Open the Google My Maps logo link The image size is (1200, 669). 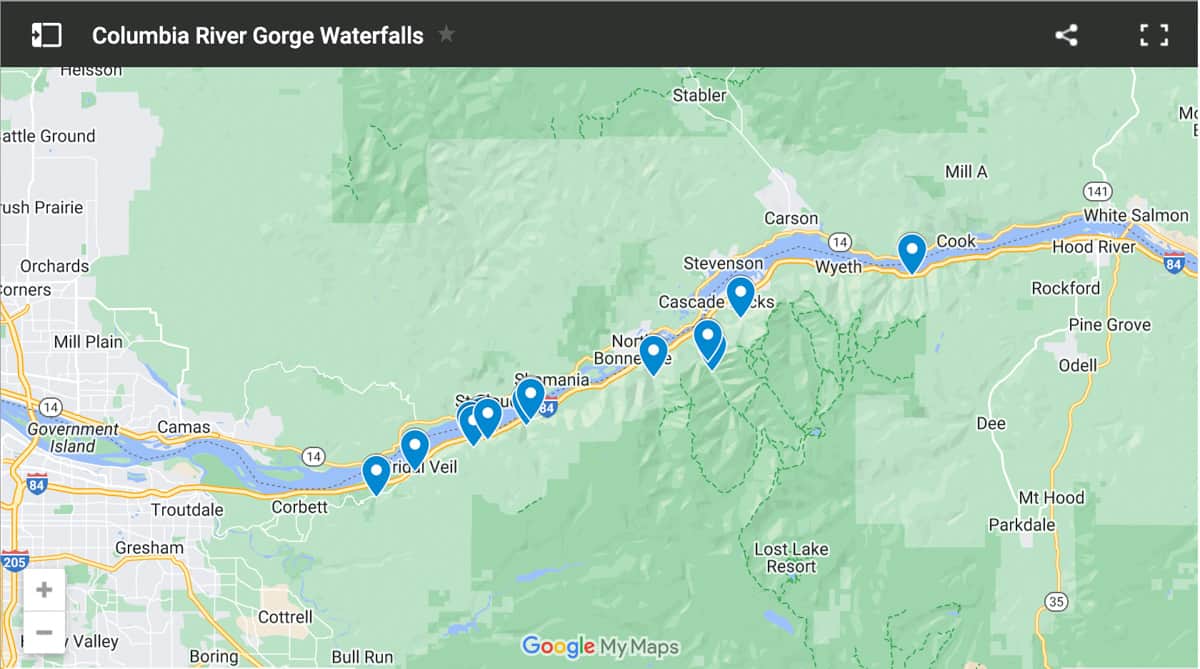(600, 646)
